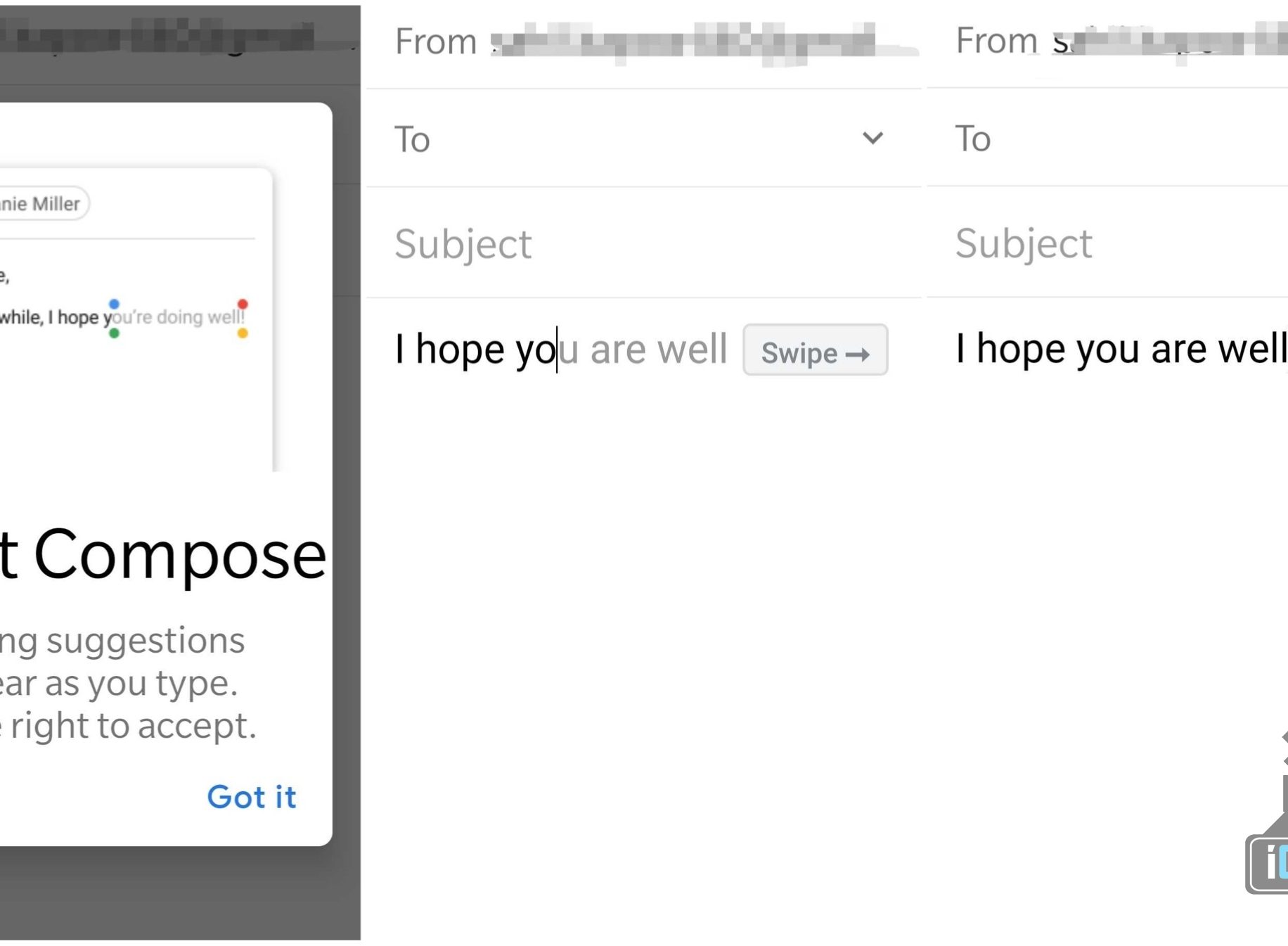The image size is (1288, 946).
Task: Click the watermark logo in bottom-right corner
Action: (1269, 862)
